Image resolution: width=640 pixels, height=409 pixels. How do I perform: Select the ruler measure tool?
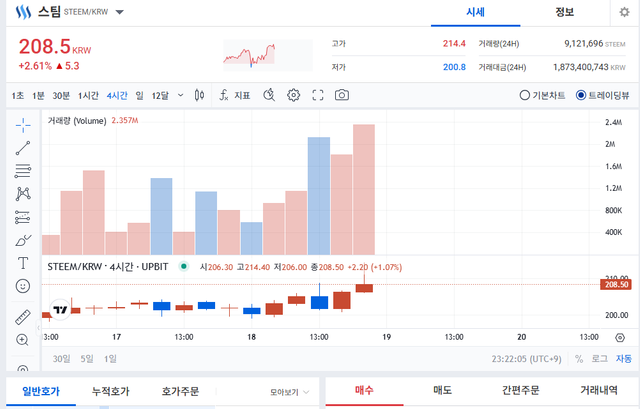click(x=23, y=317)
